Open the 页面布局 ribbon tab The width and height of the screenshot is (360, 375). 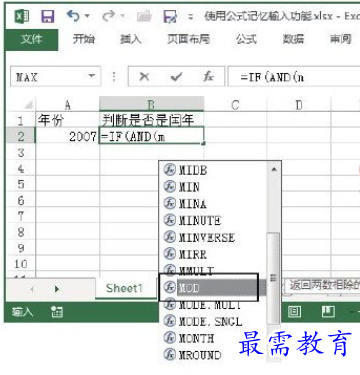(188, 39)
